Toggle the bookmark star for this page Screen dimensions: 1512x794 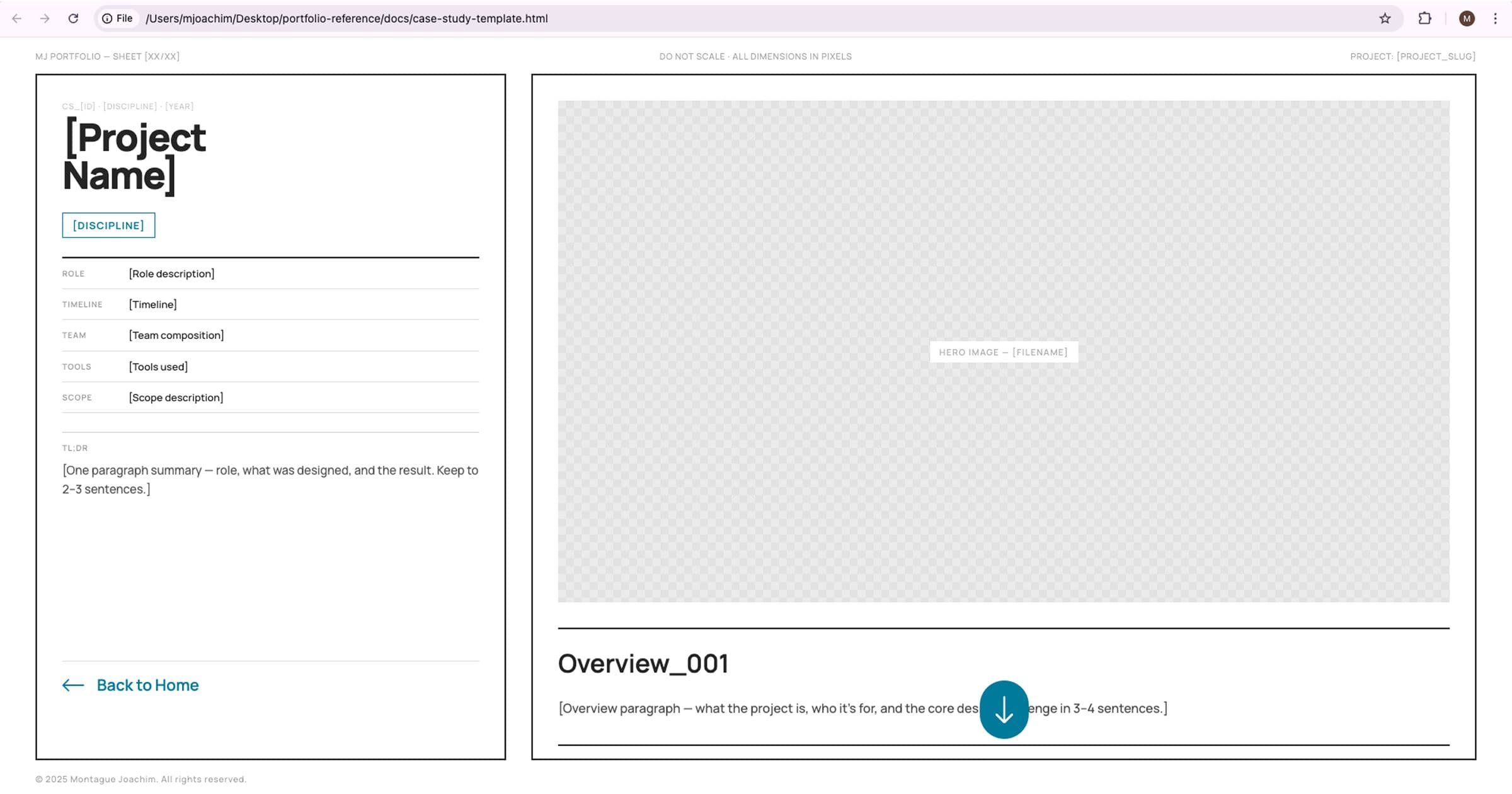click(x=1384, y=18)
